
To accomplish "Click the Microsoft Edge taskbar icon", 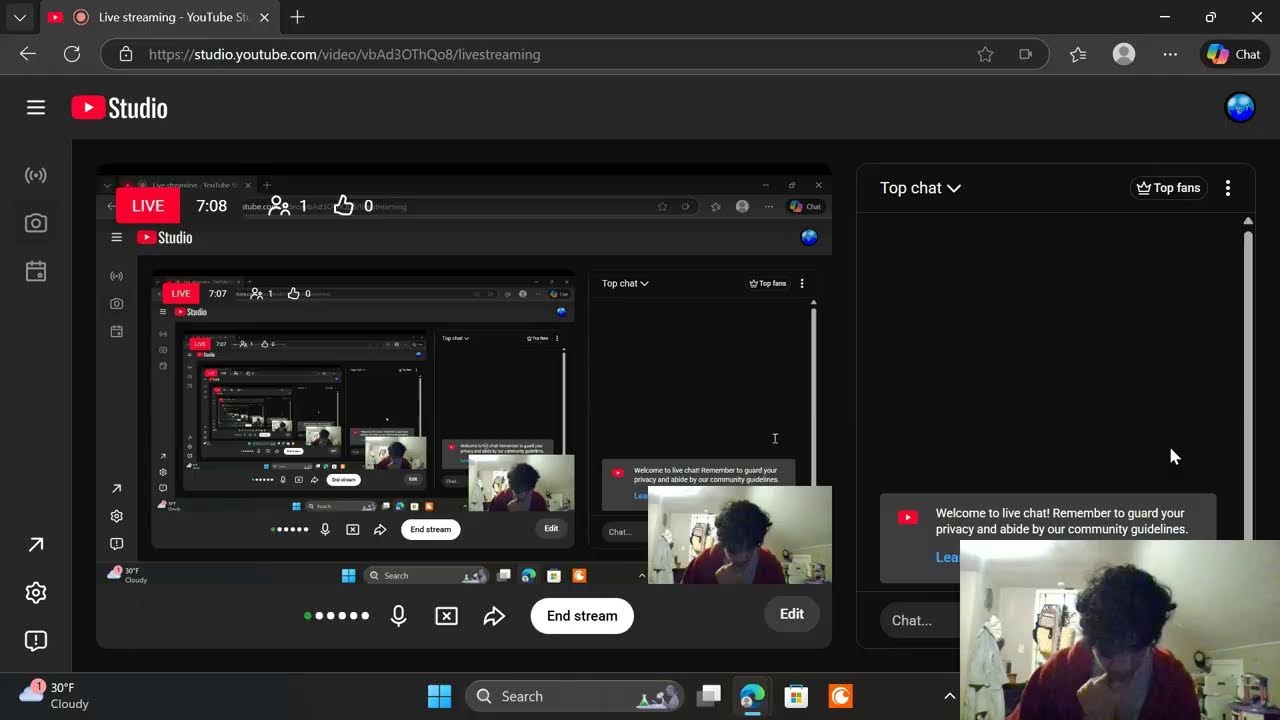I will [752, 696].
